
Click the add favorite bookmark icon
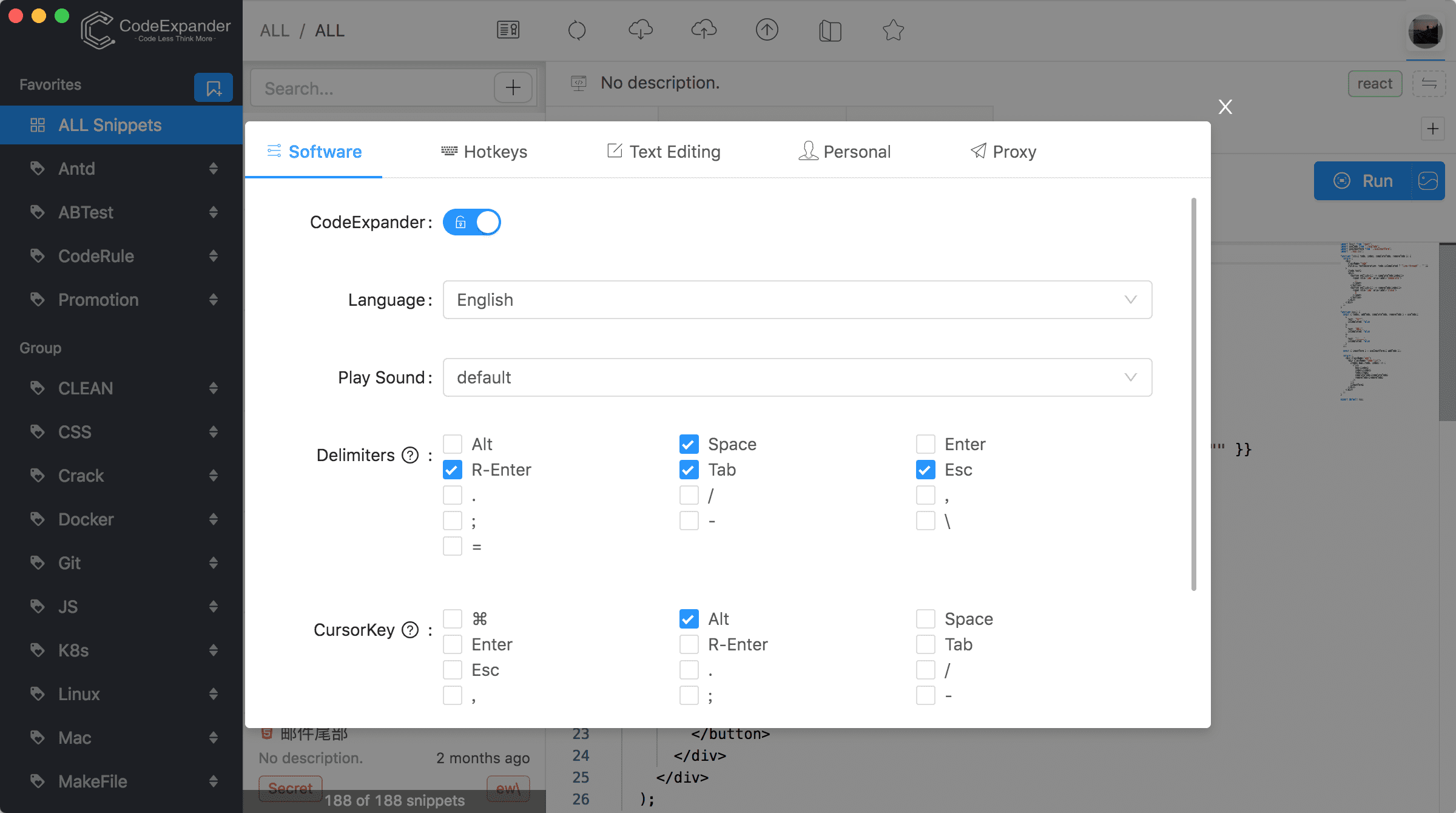(x=214, y=87)
